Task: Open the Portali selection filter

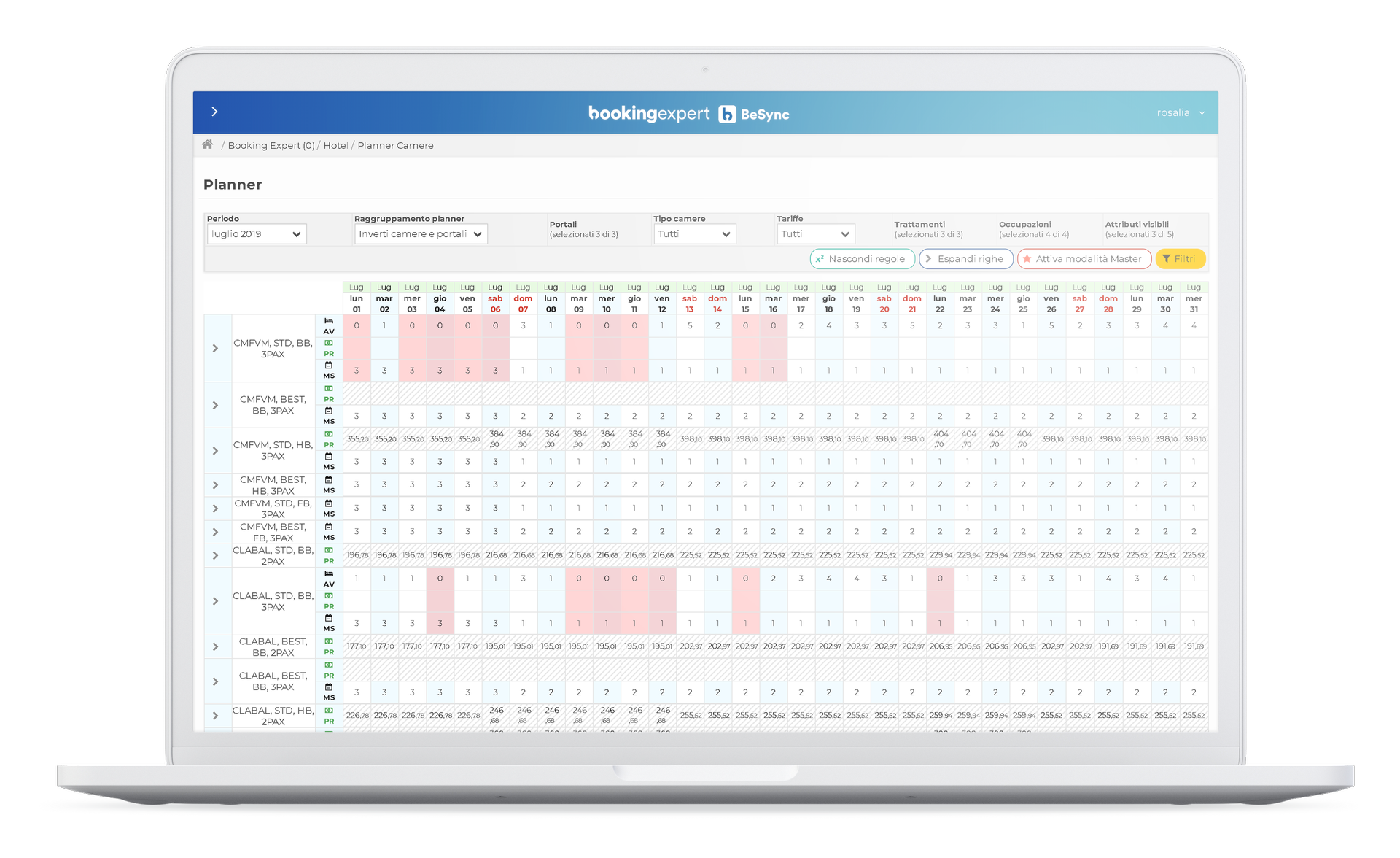Action: click(584, 229)
